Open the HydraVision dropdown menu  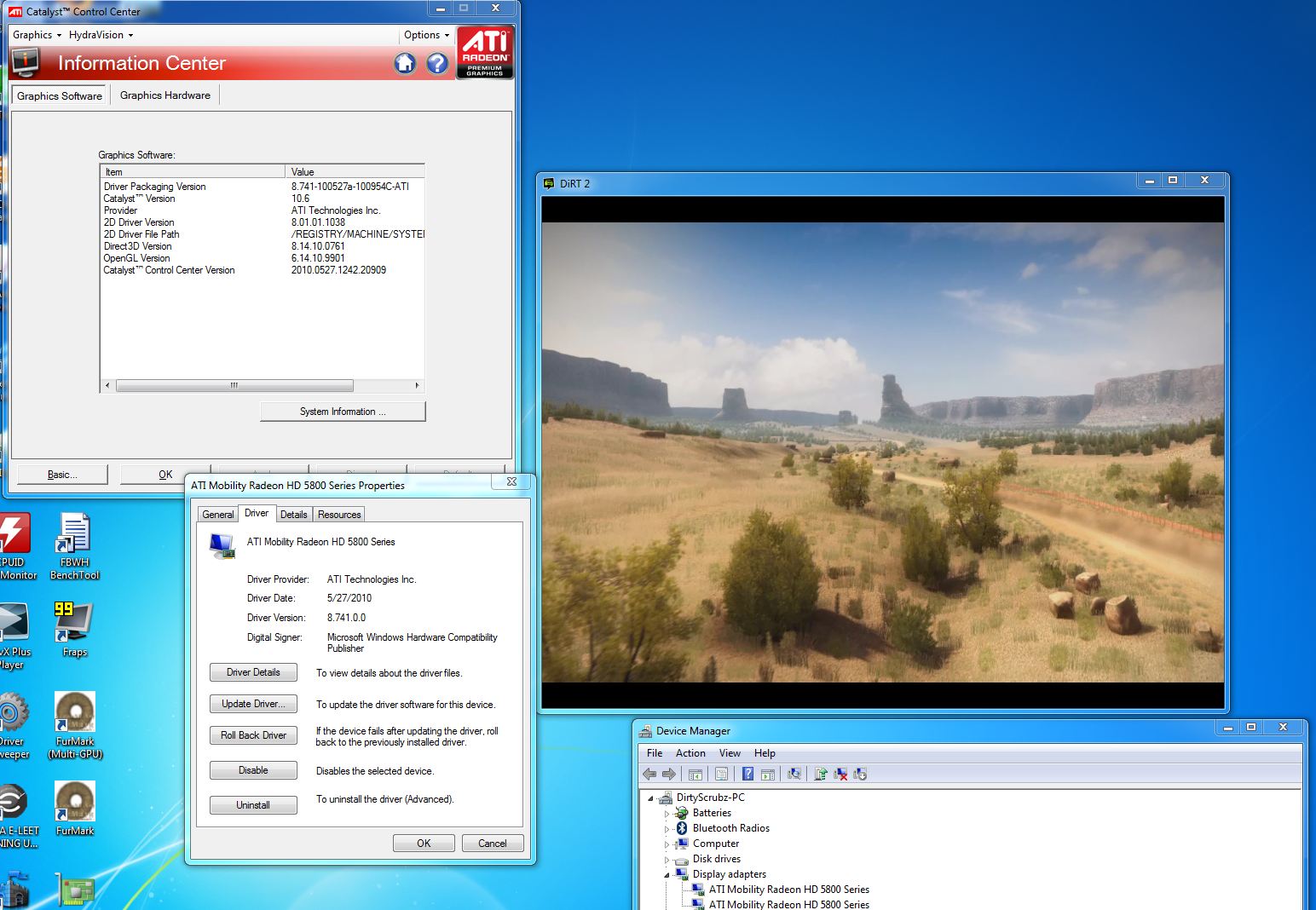(x=101, y=35)
